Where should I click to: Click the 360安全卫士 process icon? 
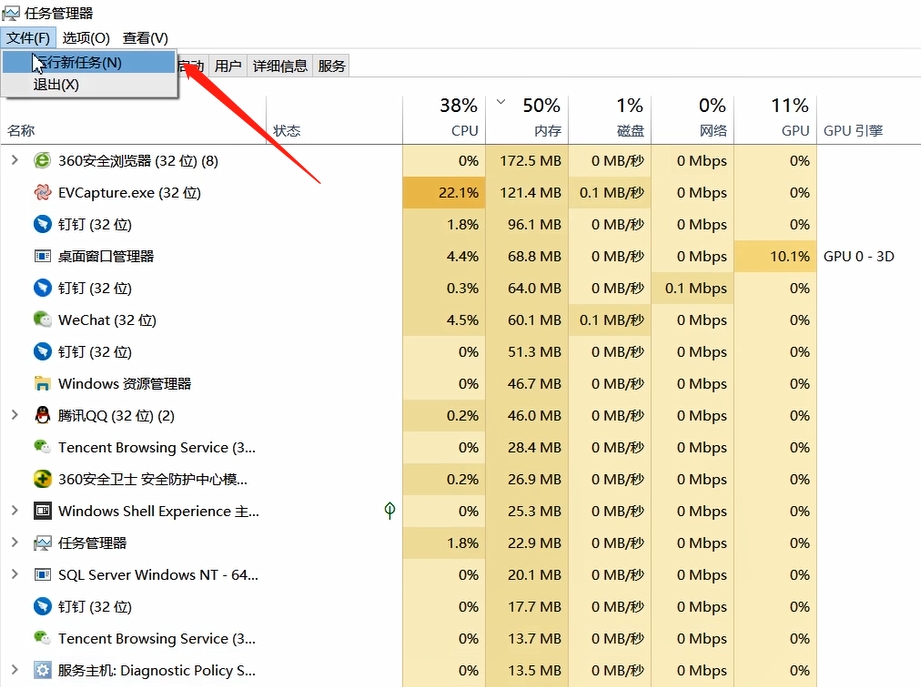point(42,479)
